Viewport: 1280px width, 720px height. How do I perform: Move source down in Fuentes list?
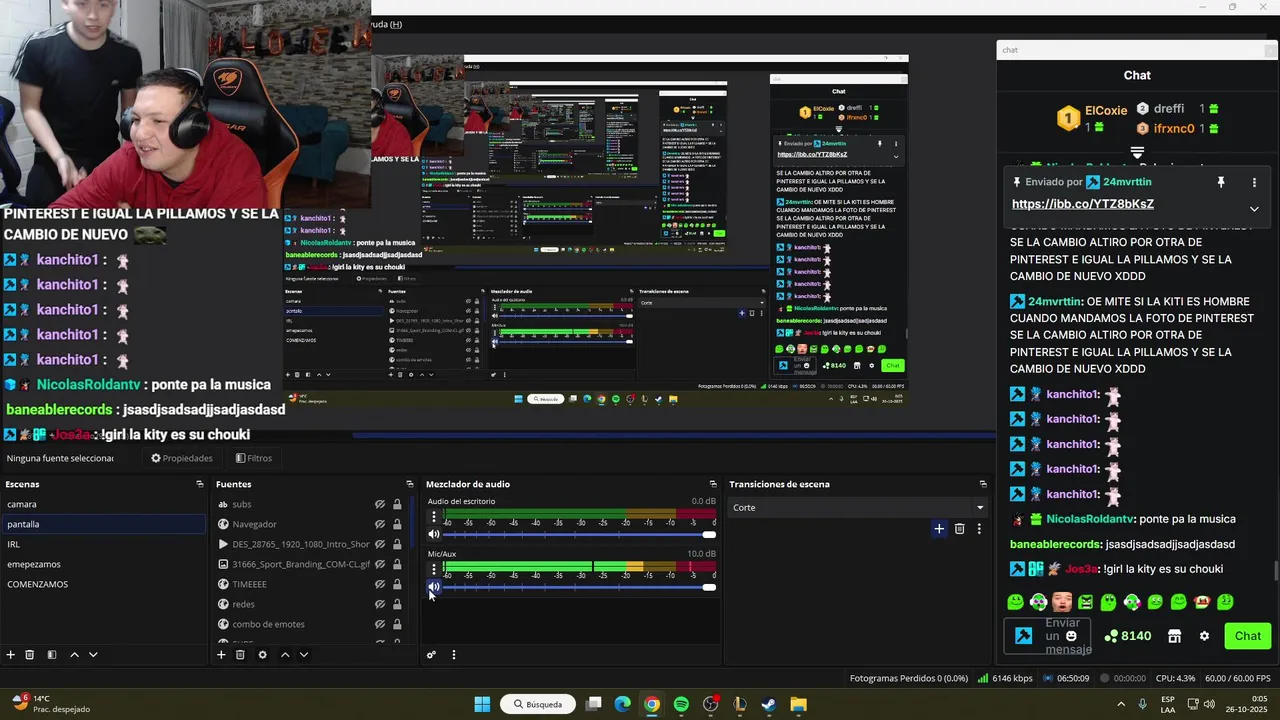click(x=304, y=655)
